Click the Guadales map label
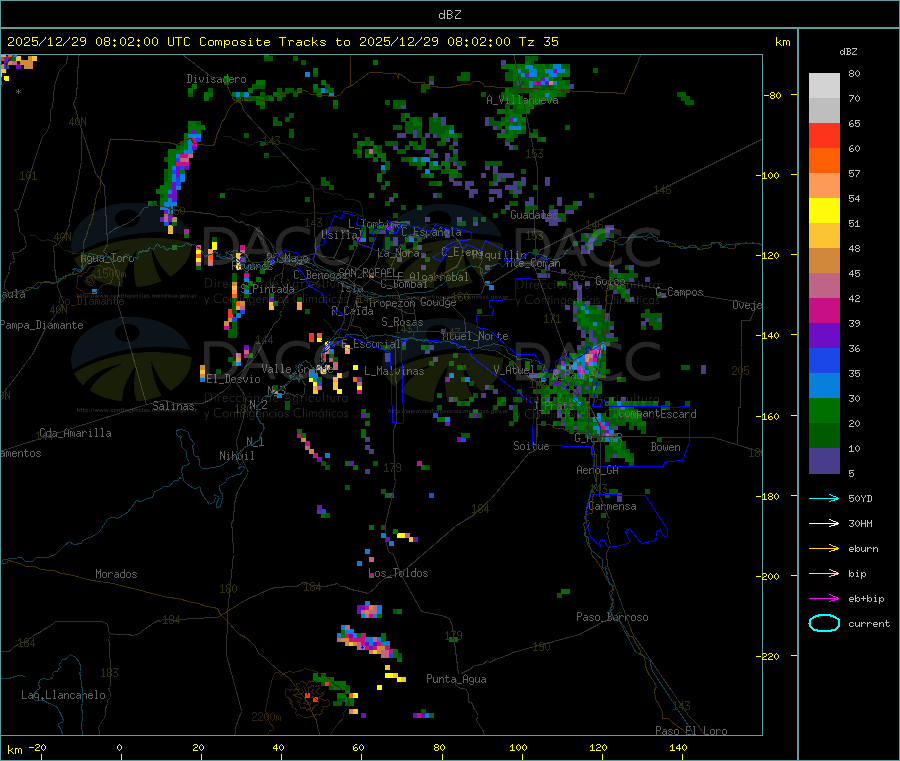This screenshot has width=900, height=761. 534,215
